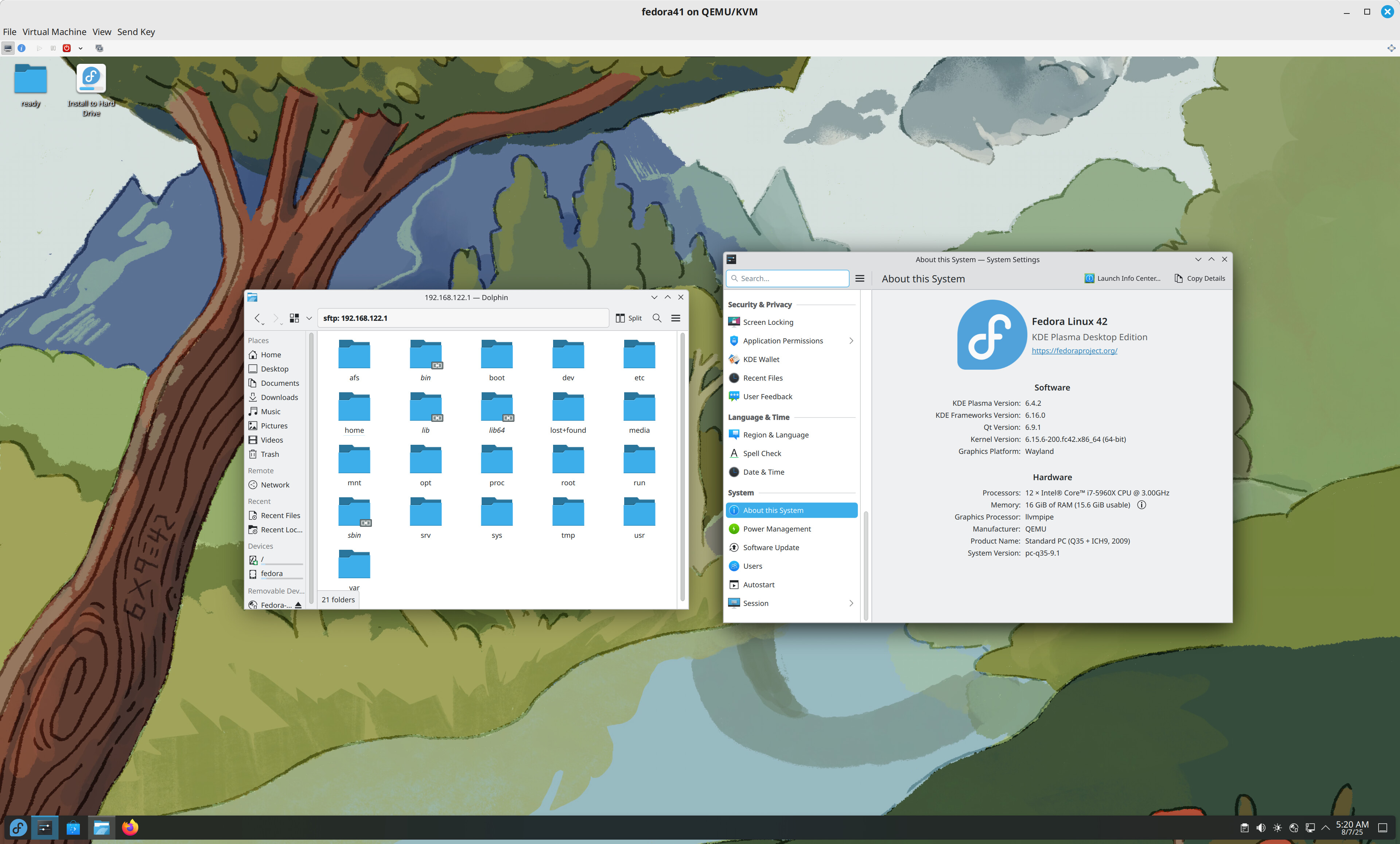The width and height of the screenshot is (1400, 844).
Task: Eject the Fedora removable device
Action: (x=298, y=605)
